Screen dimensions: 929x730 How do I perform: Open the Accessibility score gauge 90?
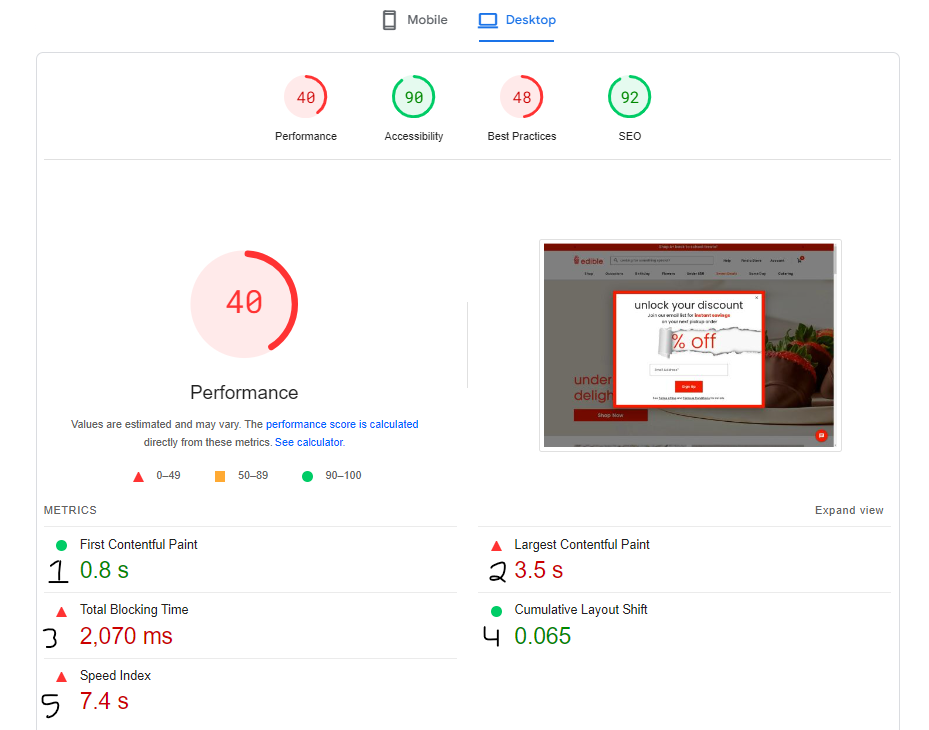[414, 97]
